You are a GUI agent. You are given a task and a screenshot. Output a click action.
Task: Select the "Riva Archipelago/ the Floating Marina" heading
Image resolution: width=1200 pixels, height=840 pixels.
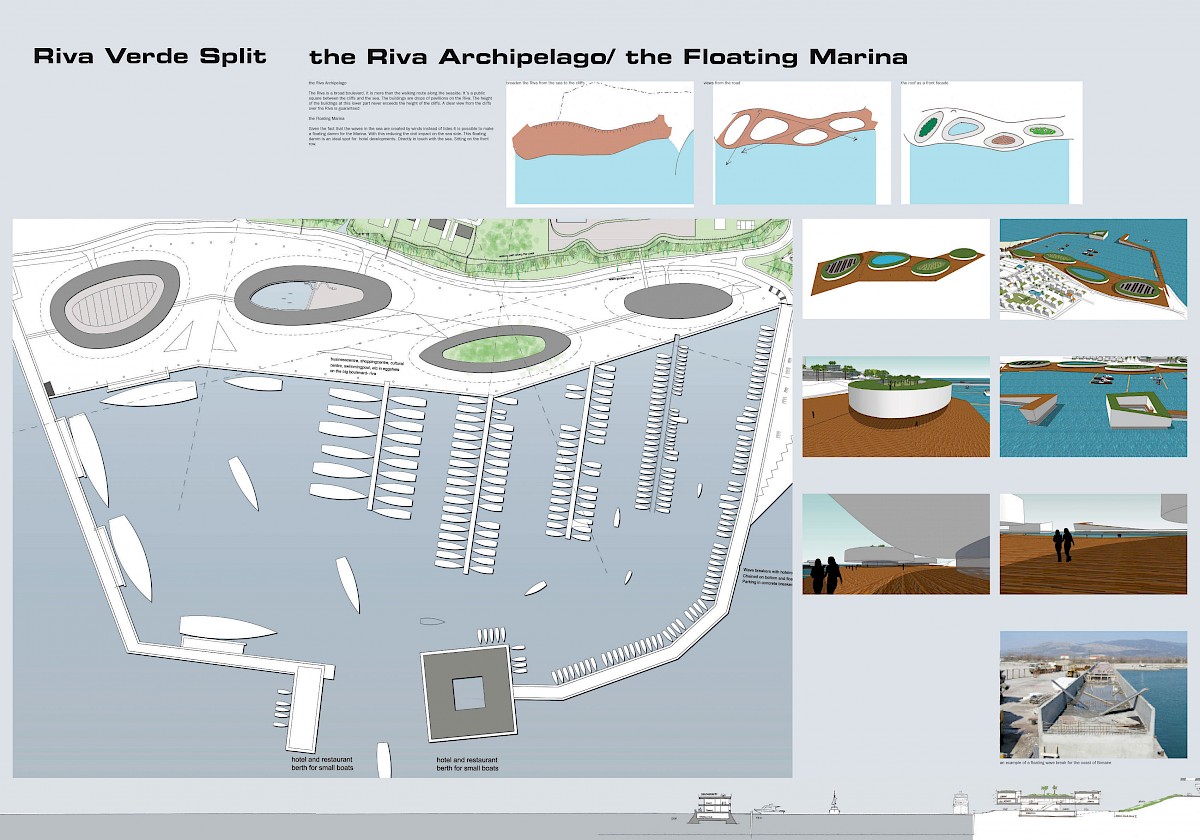click(608, 56)
